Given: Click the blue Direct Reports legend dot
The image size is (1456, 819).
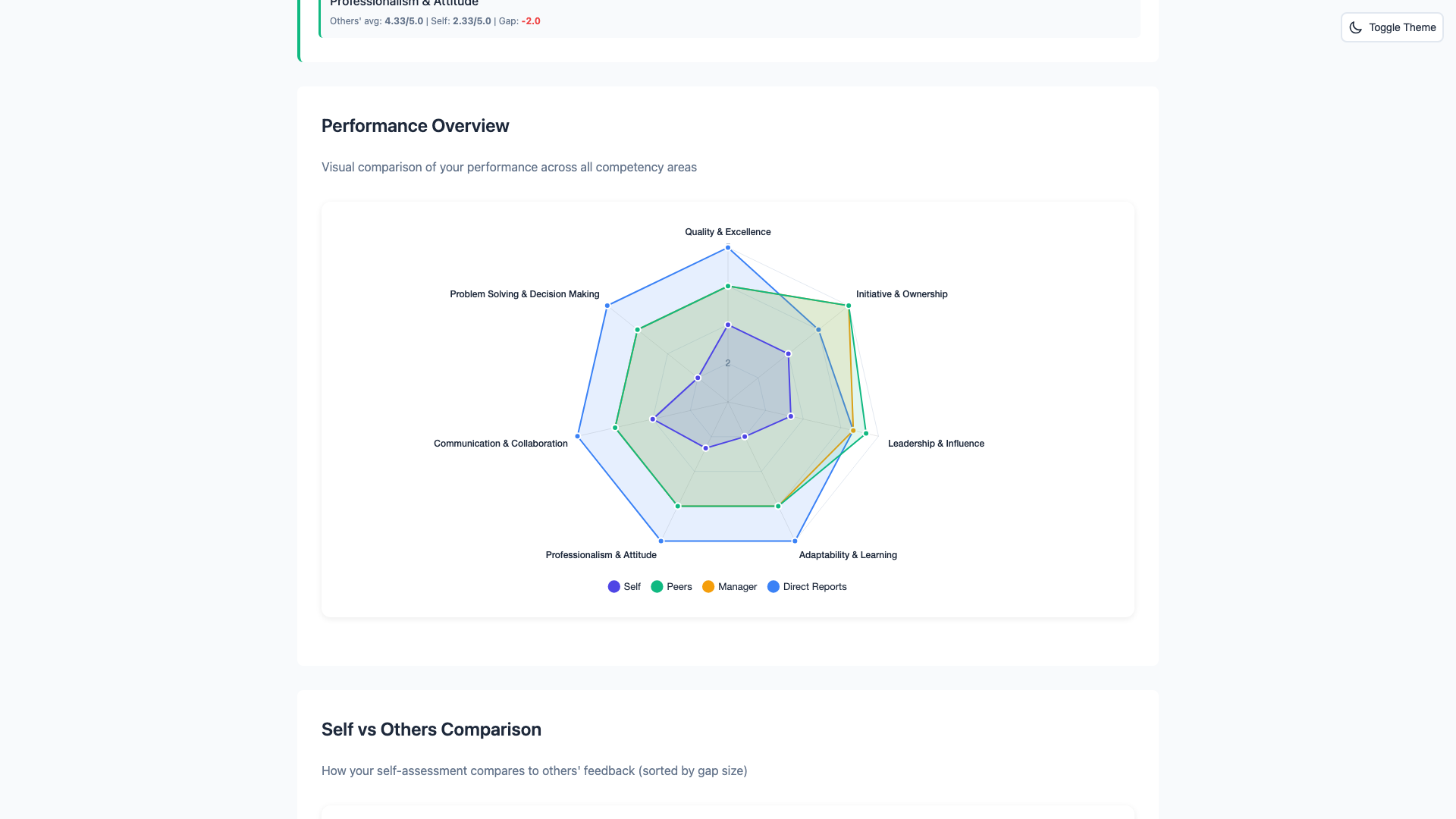Looking at the screenshot, I should pyautogui.click(x=773, y=586).
